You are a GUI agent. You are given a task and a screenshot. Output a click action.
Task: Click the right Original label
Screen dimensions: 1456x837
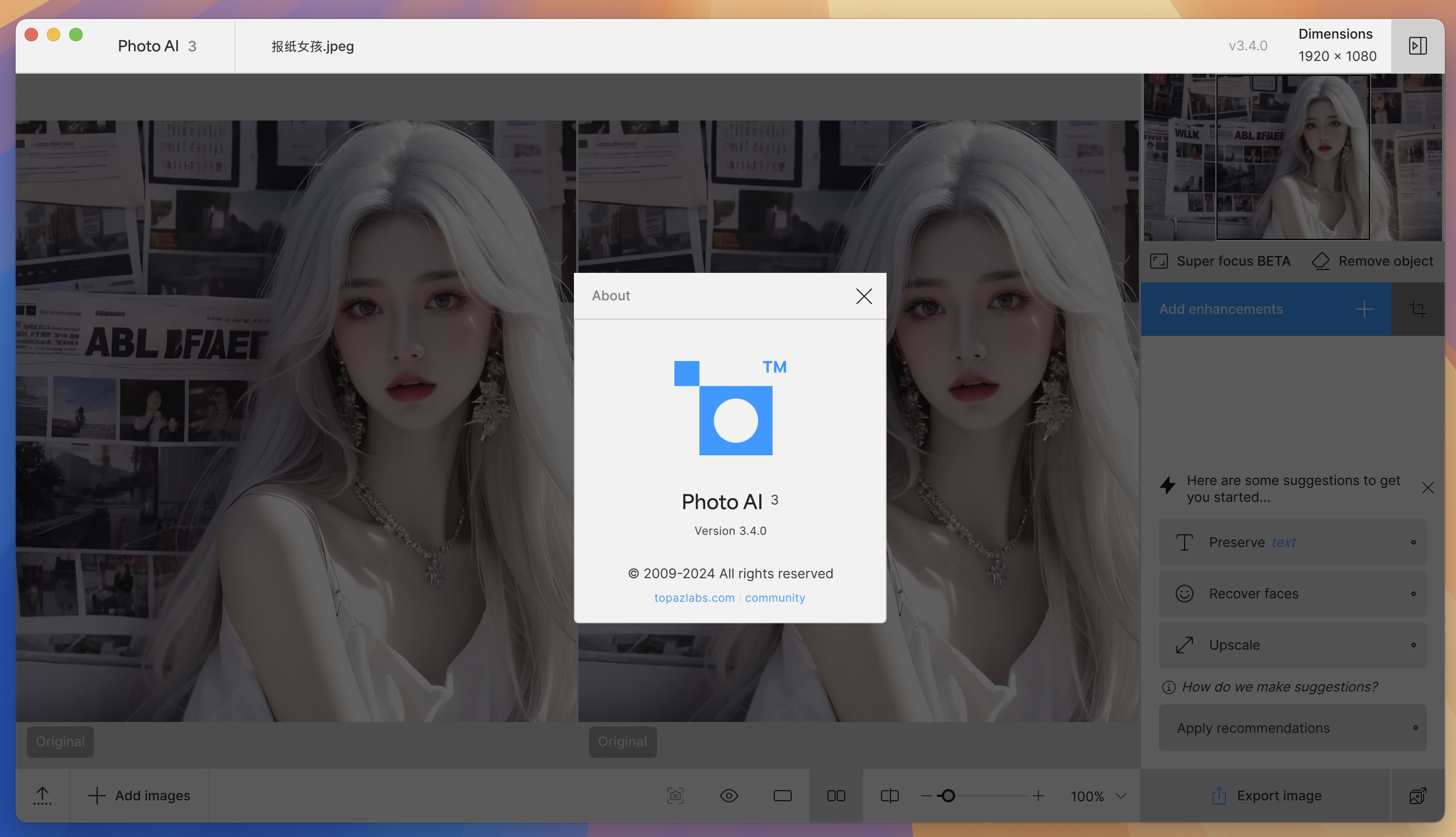tap(622, 742)
